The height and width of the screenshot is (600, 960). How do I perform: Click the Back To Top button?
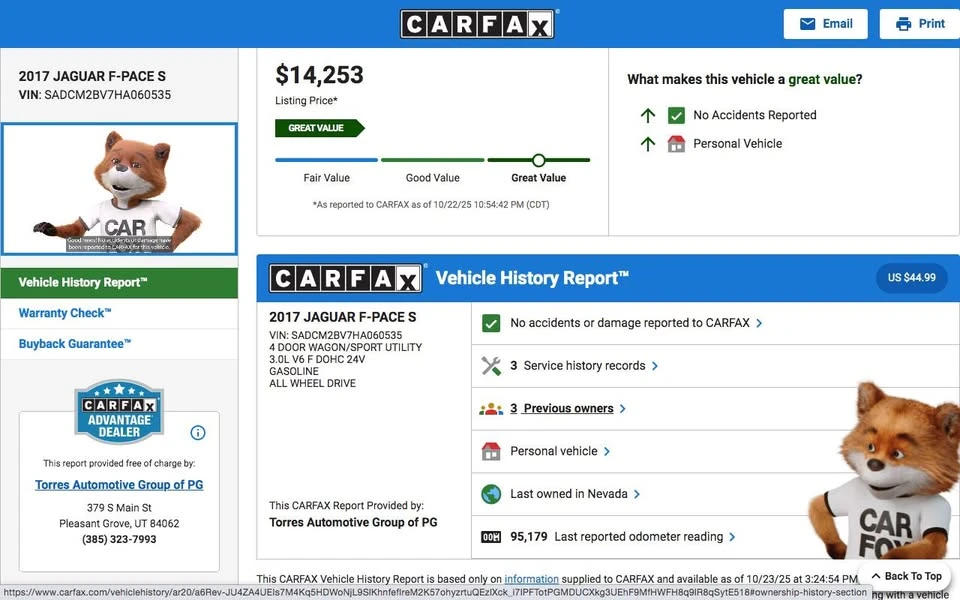[x=906, y=576]
